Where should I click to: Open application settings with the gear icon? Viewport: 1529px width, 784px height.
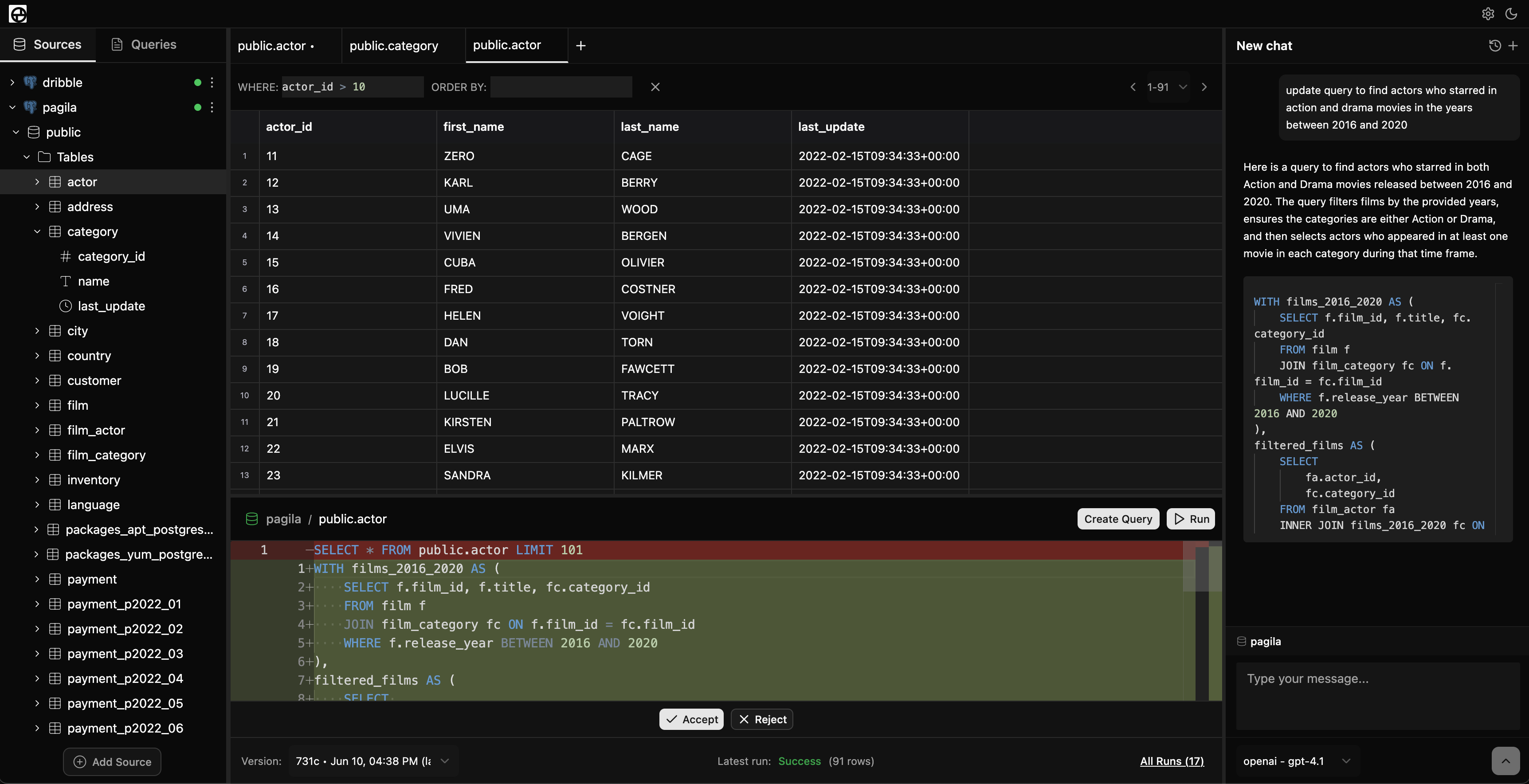[1487, 14]
